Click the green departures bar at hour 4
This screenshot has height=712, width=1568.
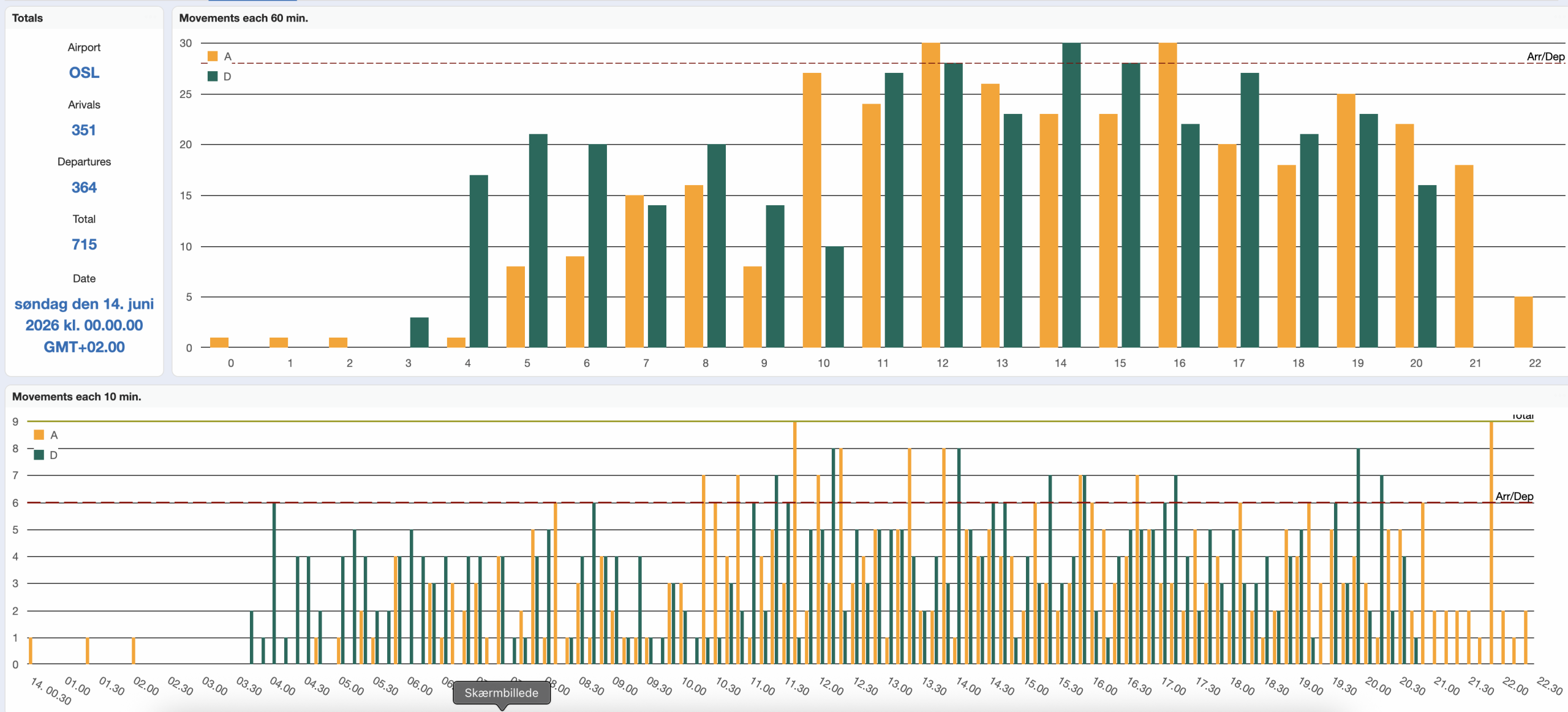pyautogui.click(x=478, y=262)
